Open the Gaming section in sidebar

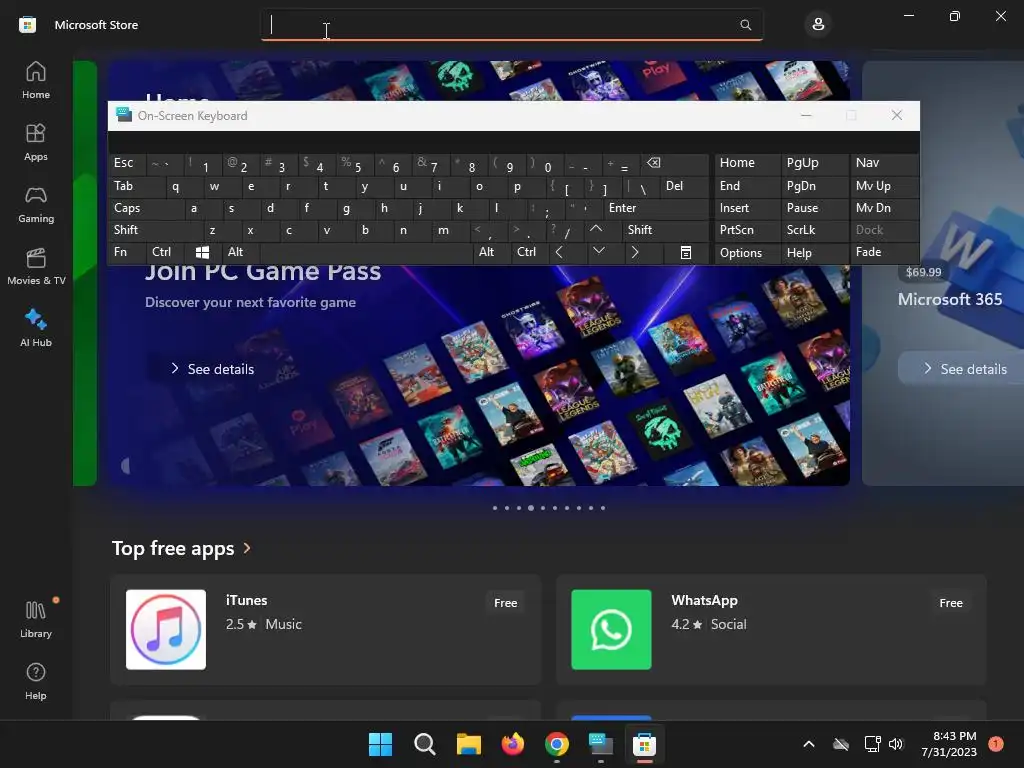(36, 205)
